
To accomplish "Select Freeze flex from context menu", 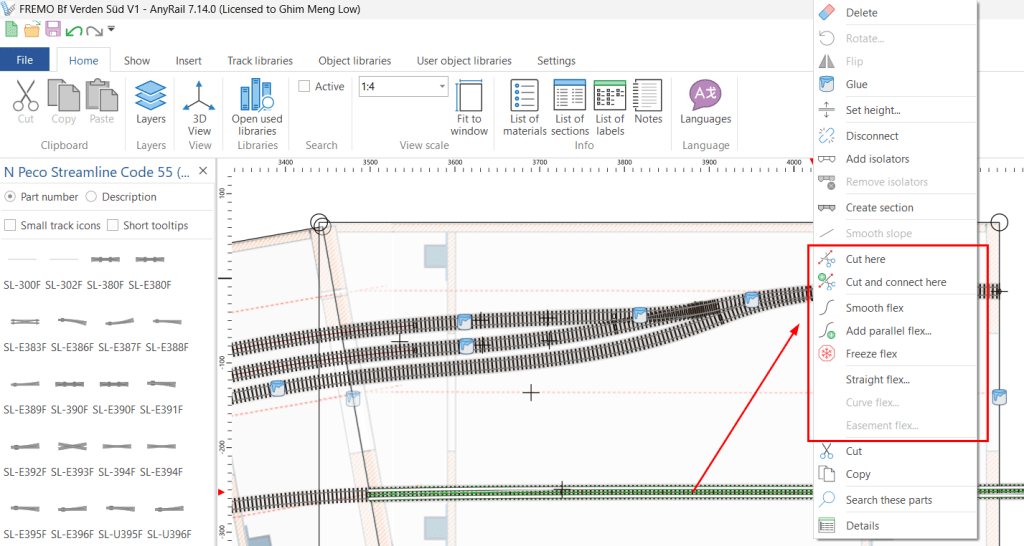I will pyautogui.click(x=871, y=354).
